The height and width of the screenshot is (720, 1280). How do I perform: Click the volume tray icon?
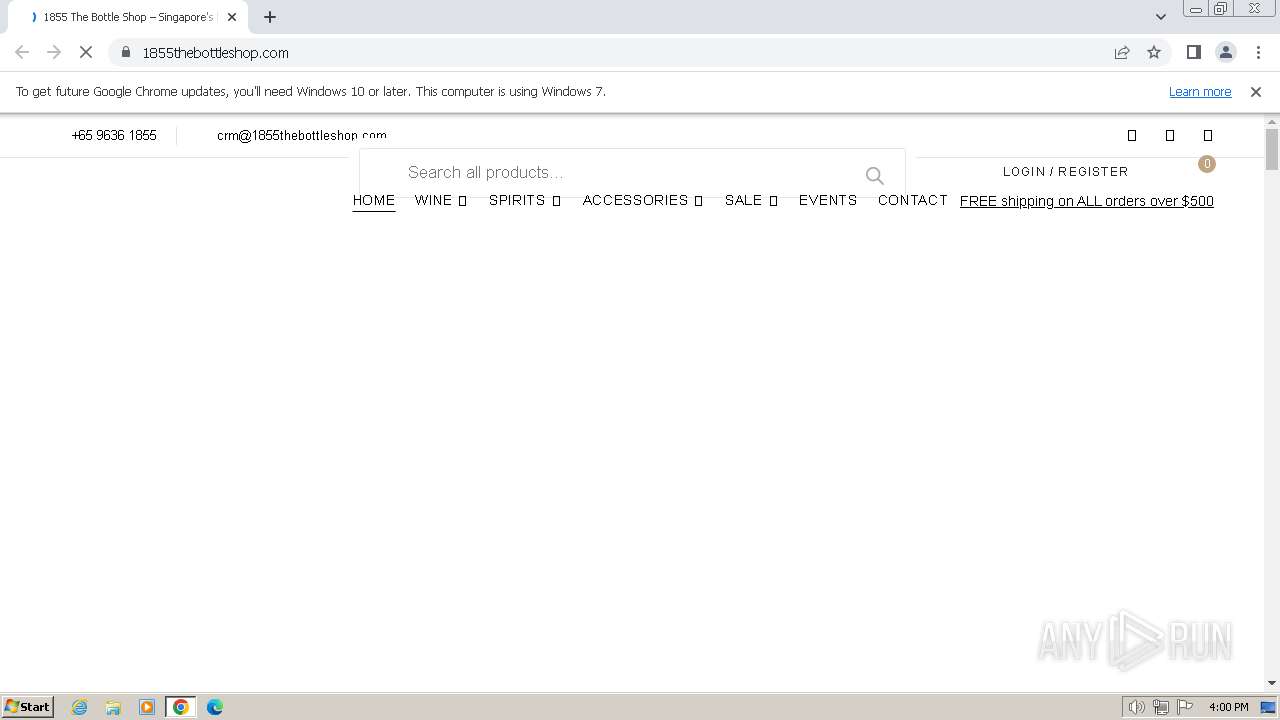click(x=1137, y=707)
